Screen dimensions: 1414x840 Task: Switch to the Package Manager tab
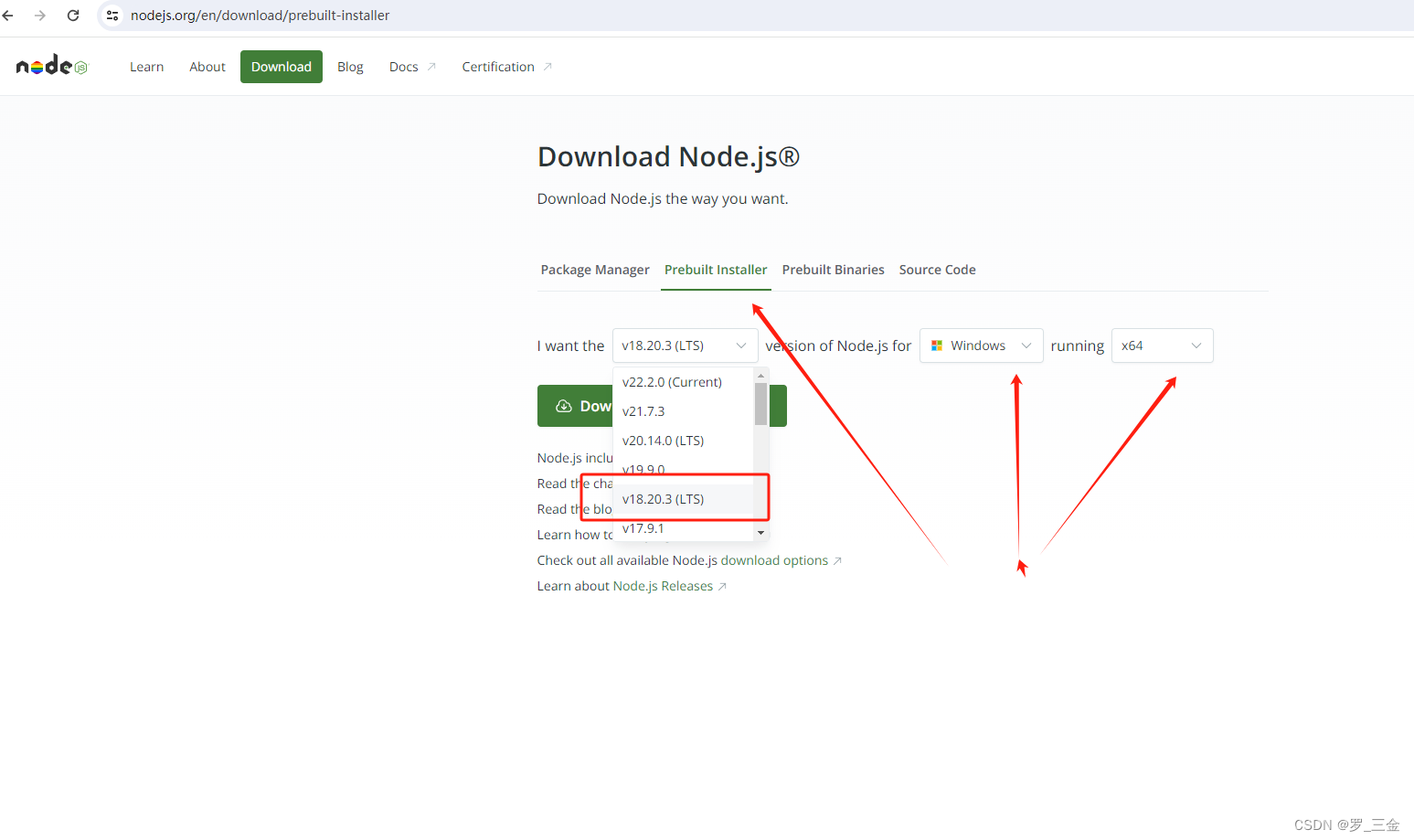point(595,270)
